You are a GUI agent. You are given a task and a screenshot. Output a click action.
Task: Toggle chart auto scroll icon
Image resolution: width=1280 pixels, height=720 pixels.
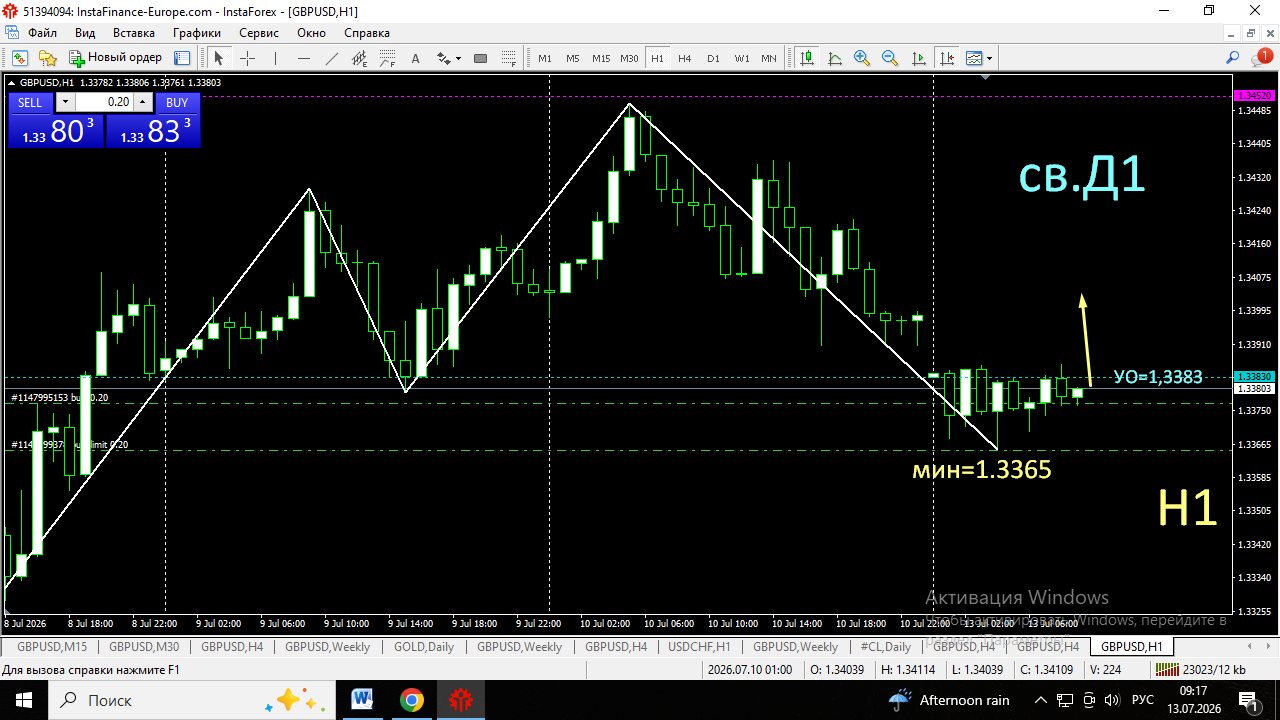coord(918,58)
